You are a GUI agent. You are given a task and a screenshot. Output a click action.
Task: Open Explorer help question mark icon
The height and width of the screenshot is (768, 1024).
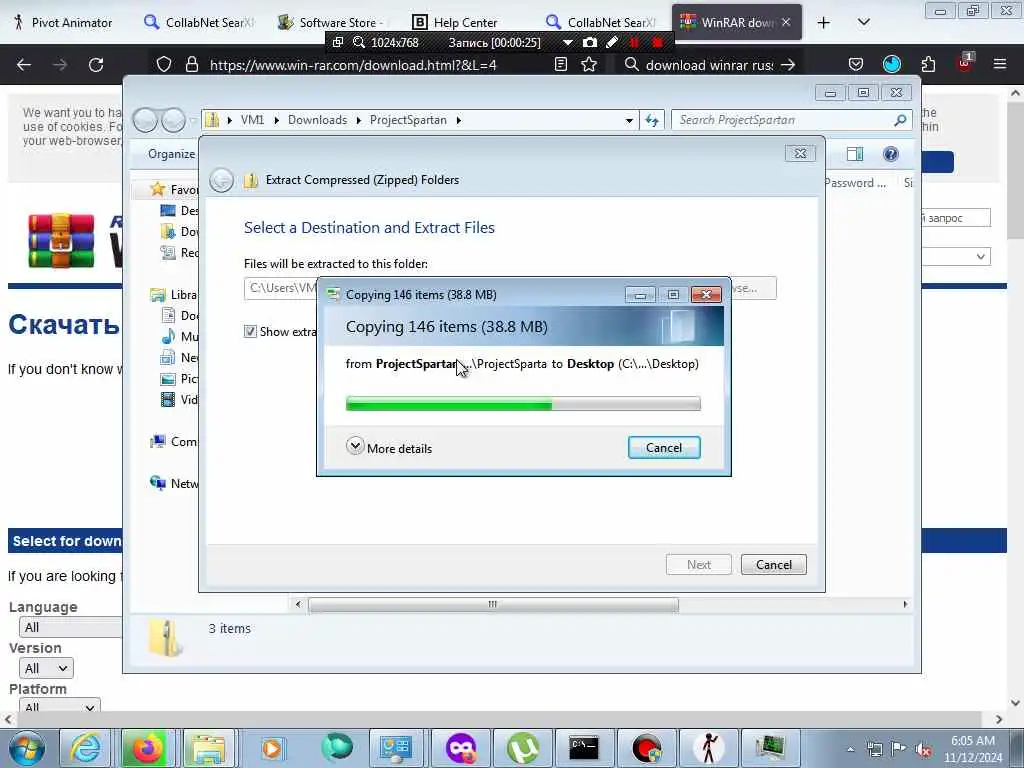(x=890, y=154)
